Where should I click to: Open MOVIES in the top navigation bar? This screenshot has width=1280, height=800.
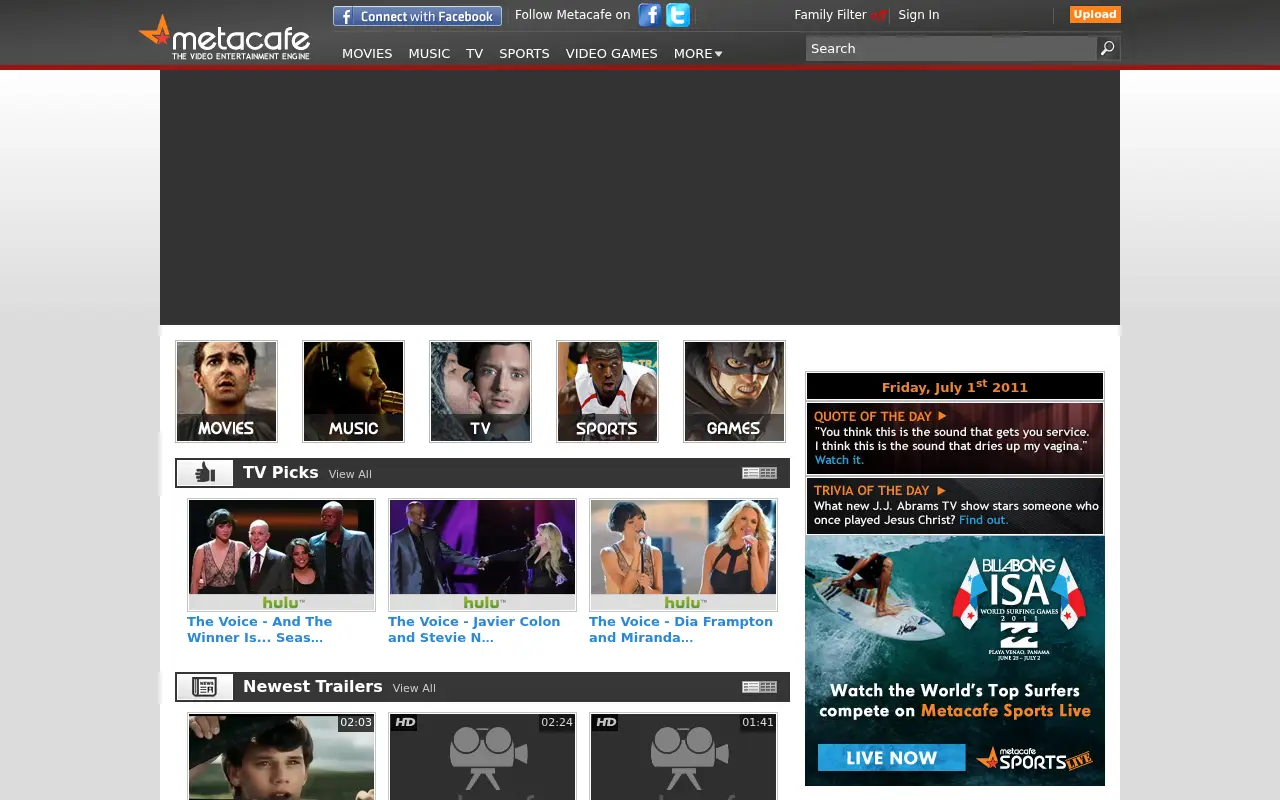click(x=367, y=53)
